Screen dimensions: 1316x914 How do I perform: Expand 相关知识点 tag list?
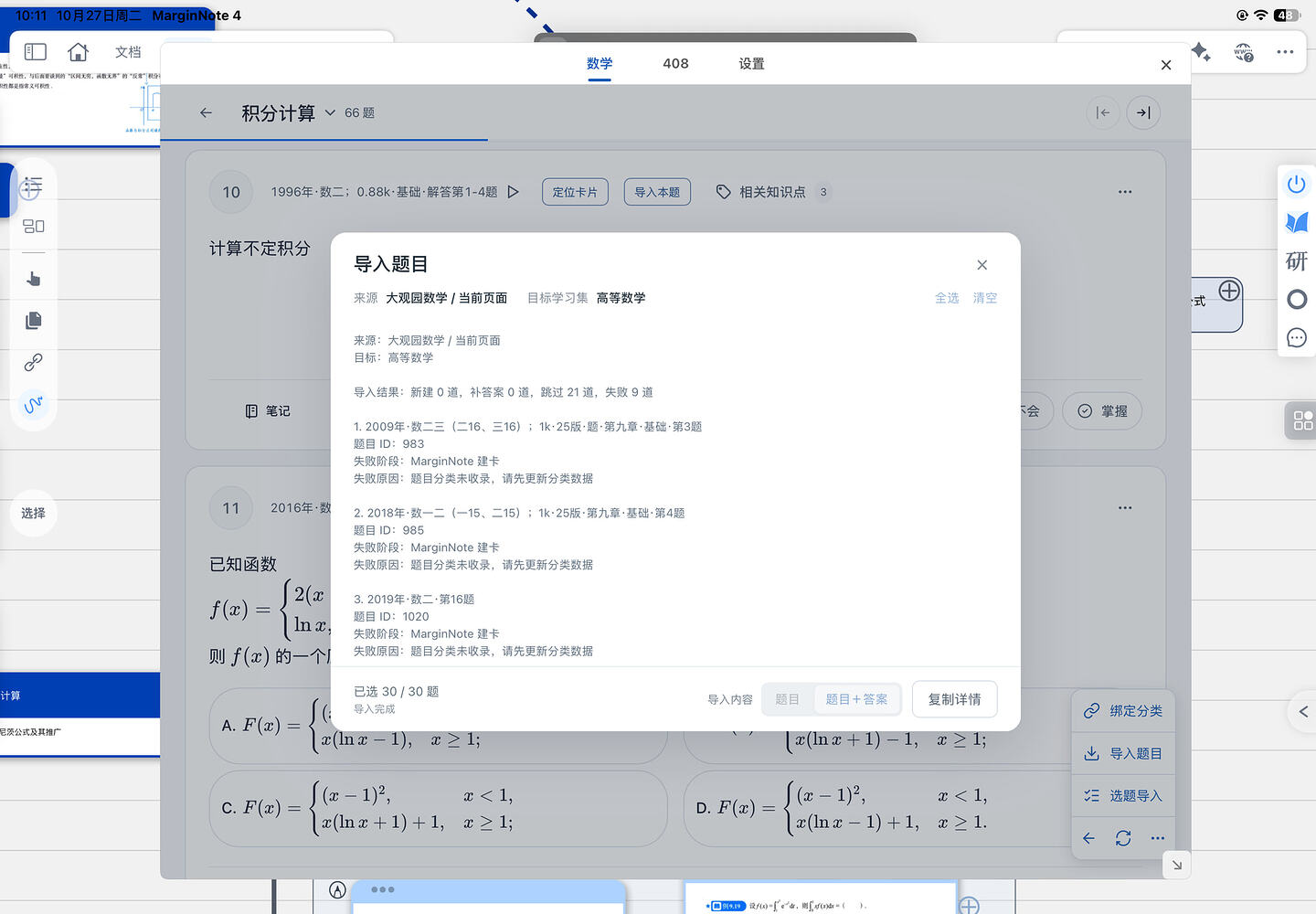[x=773, y=192]
